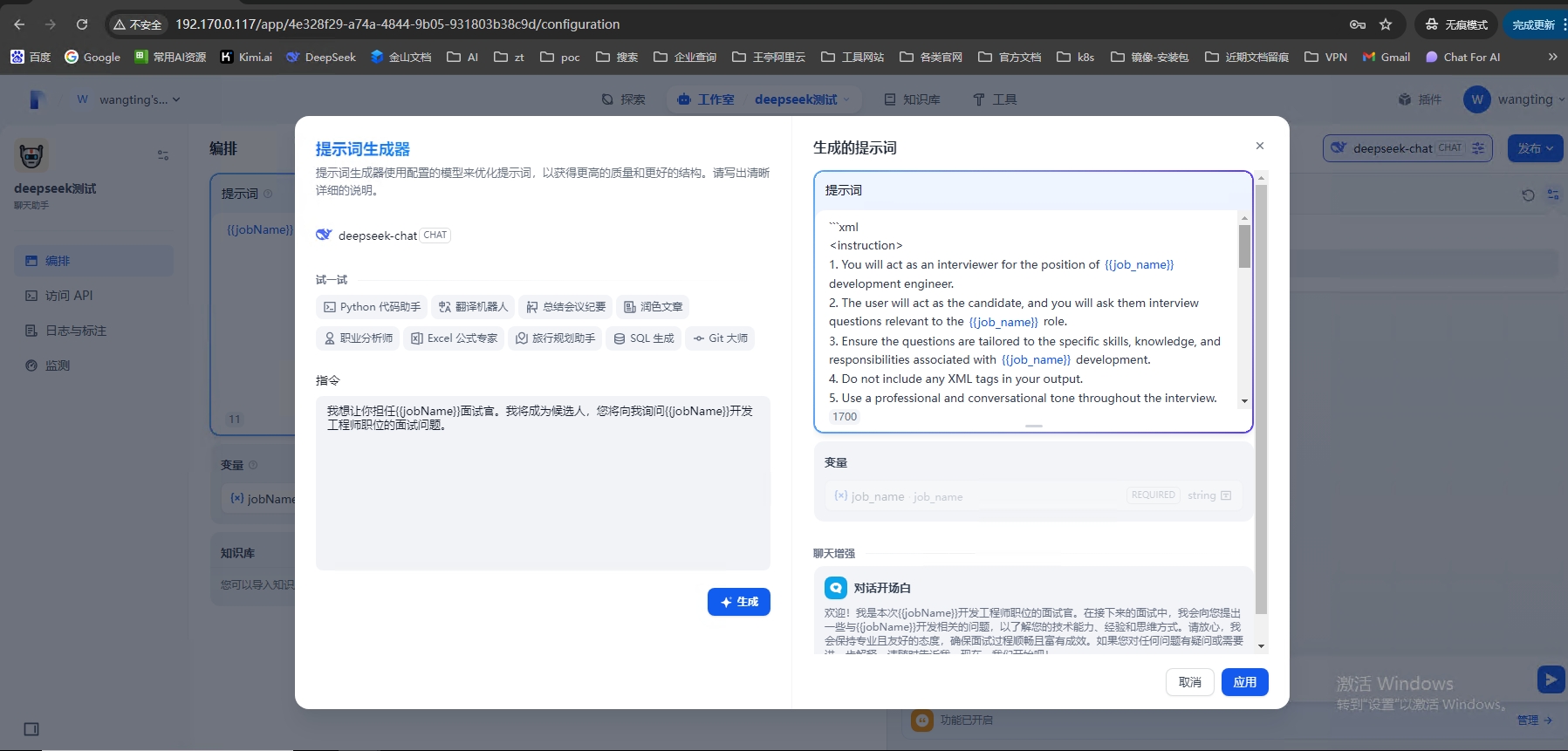
Task: Click the 无痕模式 incognito indicator
Action: coord(1456,24)
